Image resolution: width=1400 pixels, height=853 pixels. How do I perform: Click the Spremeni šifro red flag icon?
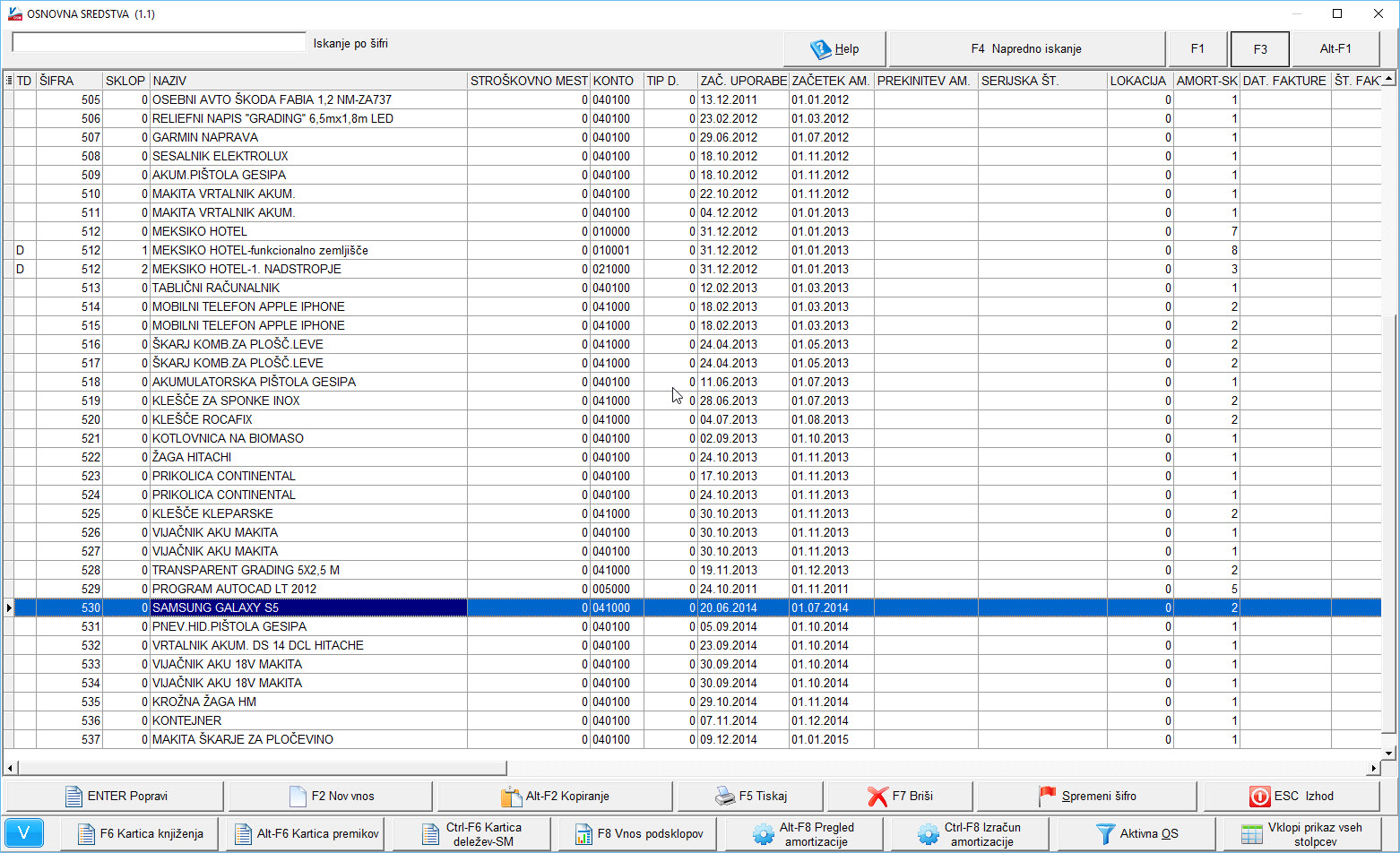pyautogui.click(x=1048, y=796)
